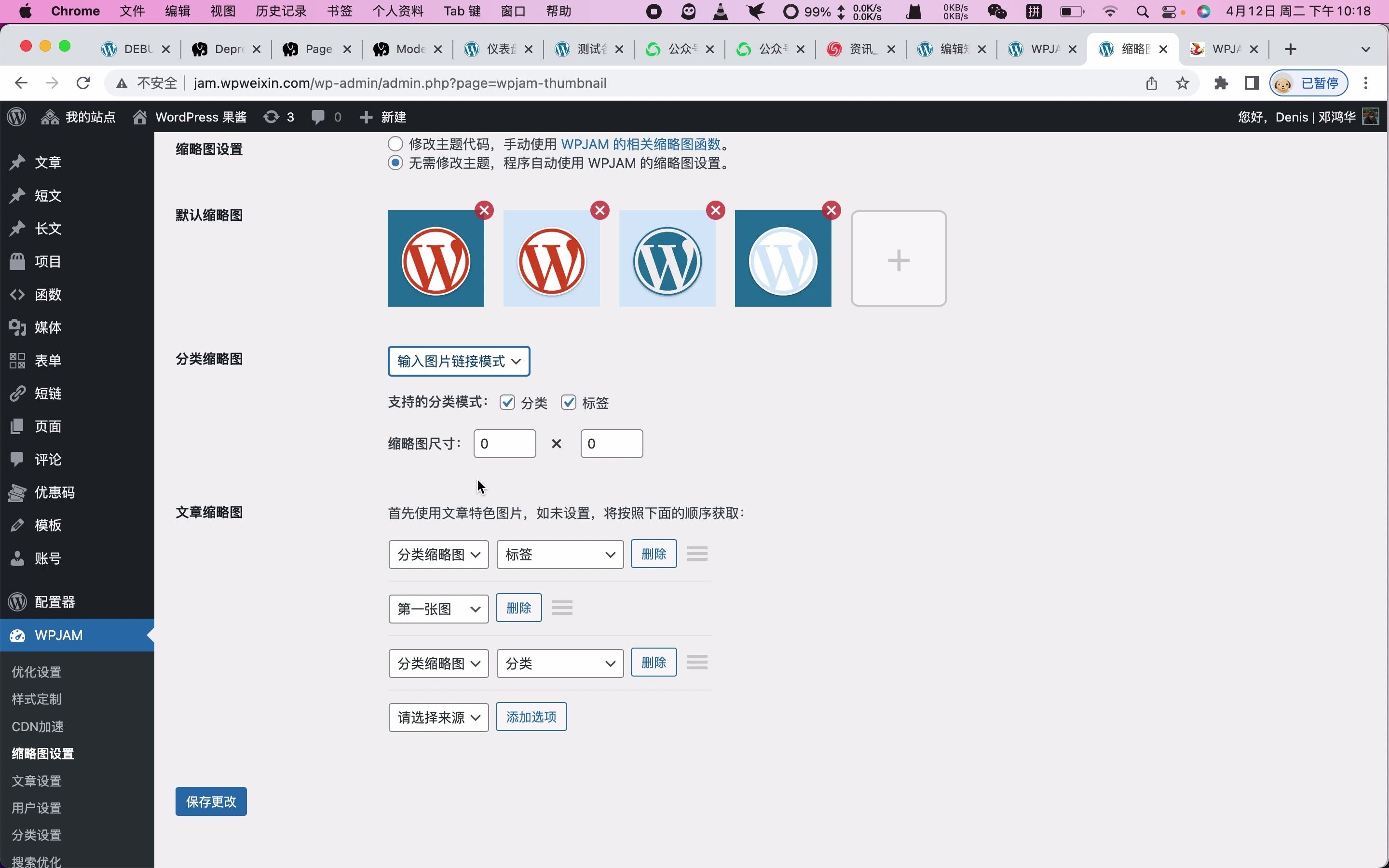Select the first red-logo default thumbnail on dark background

tap(436, 258)
